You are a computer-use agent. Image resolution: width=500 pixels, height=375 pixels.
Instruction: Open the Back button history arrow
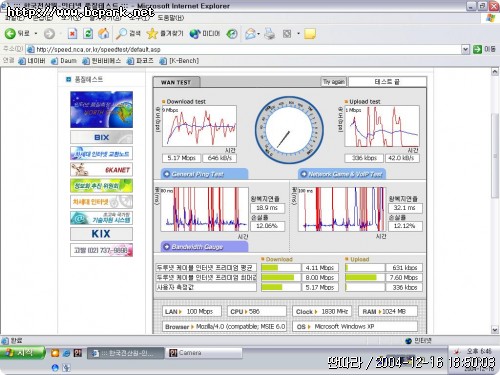click(36, 34)
